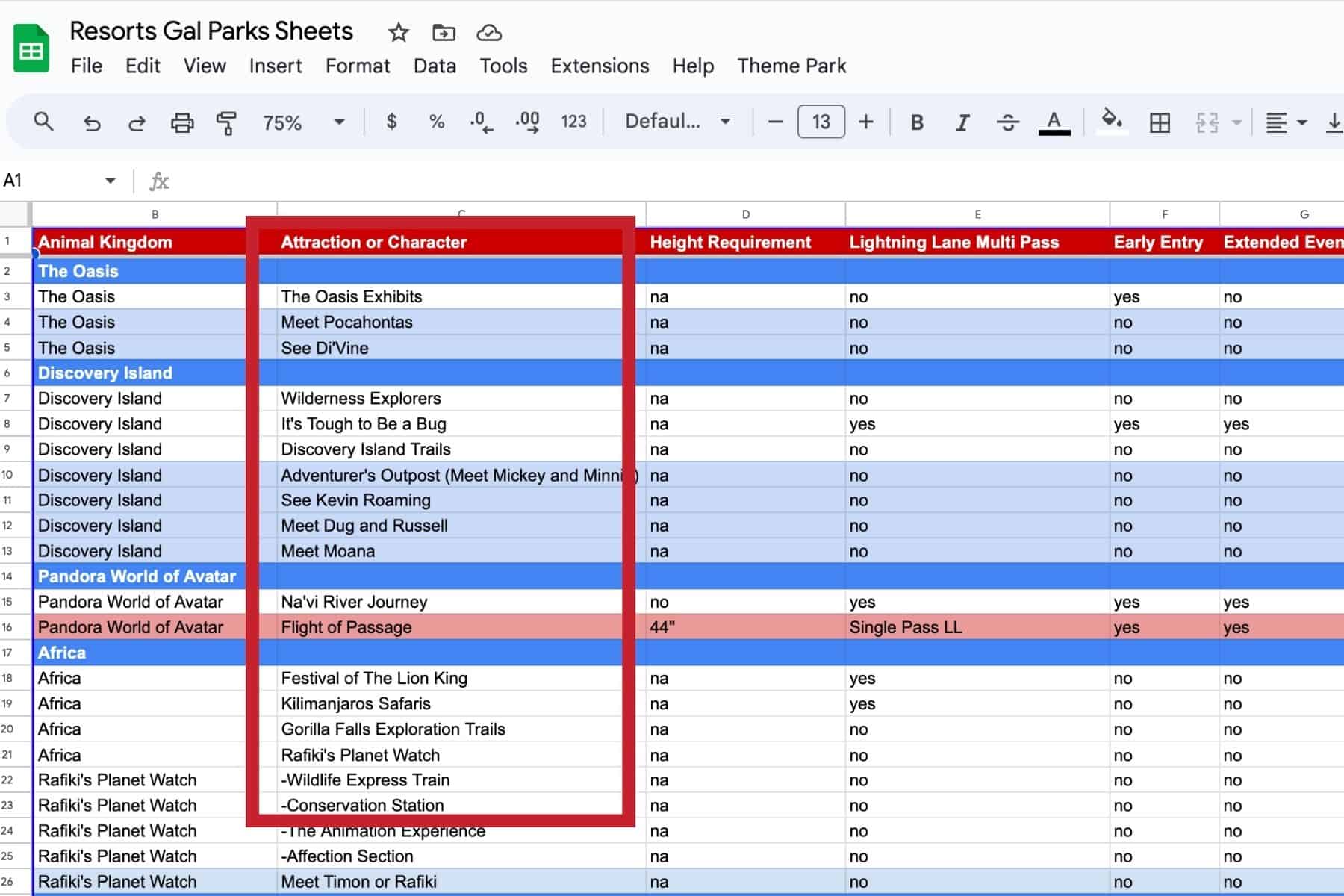Open the Data menu

(435, 66)
